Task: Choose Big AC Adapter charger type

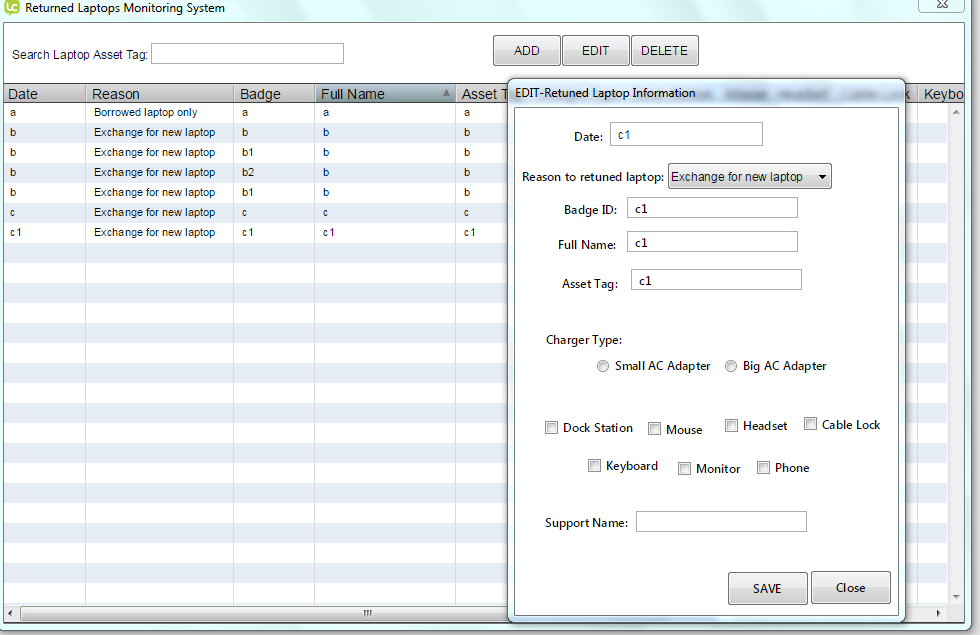Action: (x=731, y=366)
